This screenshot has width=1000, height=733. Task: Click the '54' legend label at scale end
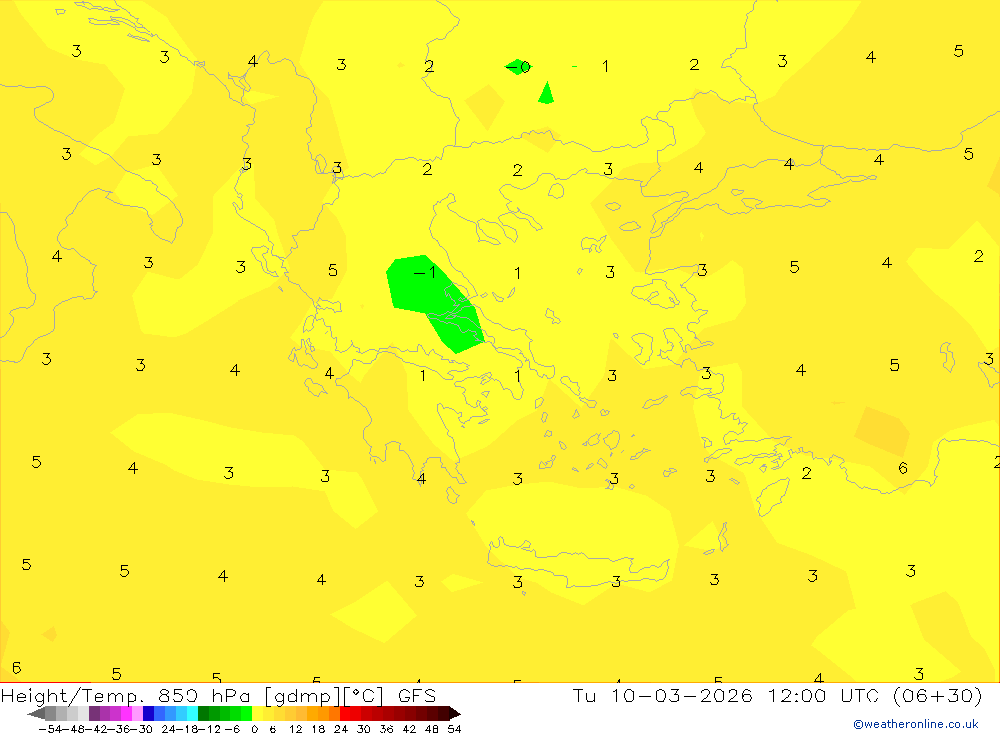tap(454, 729)
